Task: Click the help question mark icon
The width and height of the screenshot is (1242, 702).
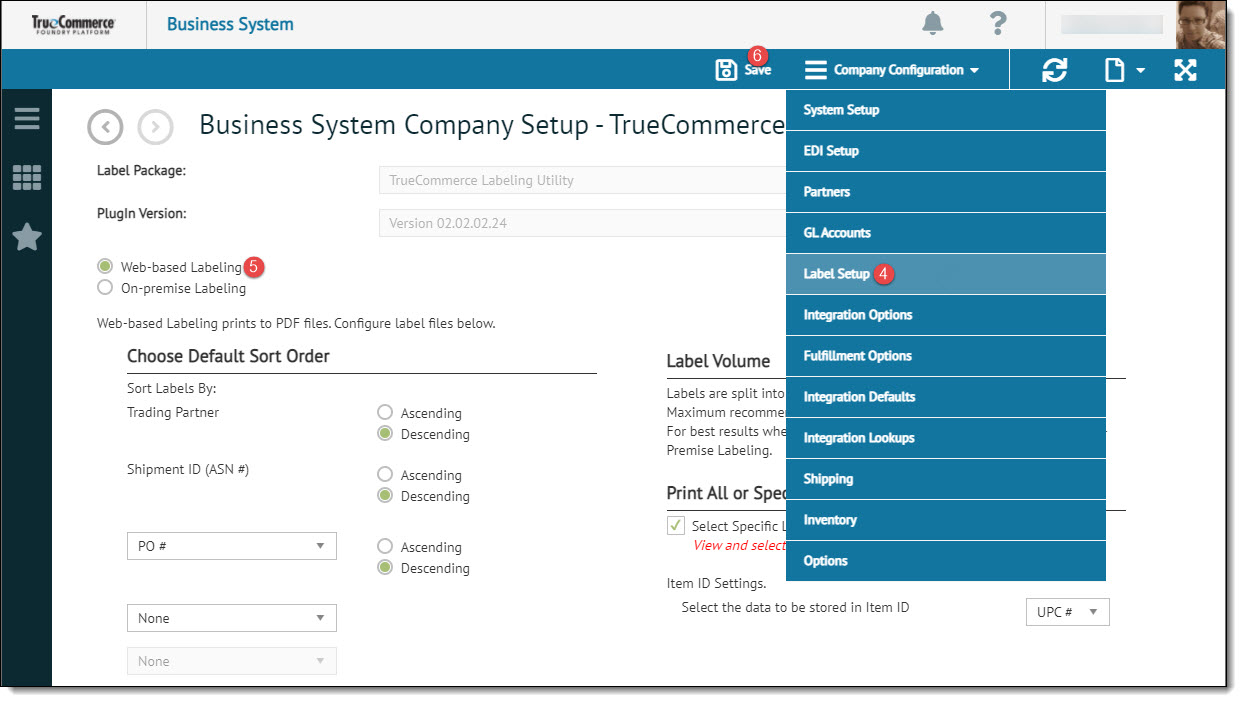Action: coord(997,24)
